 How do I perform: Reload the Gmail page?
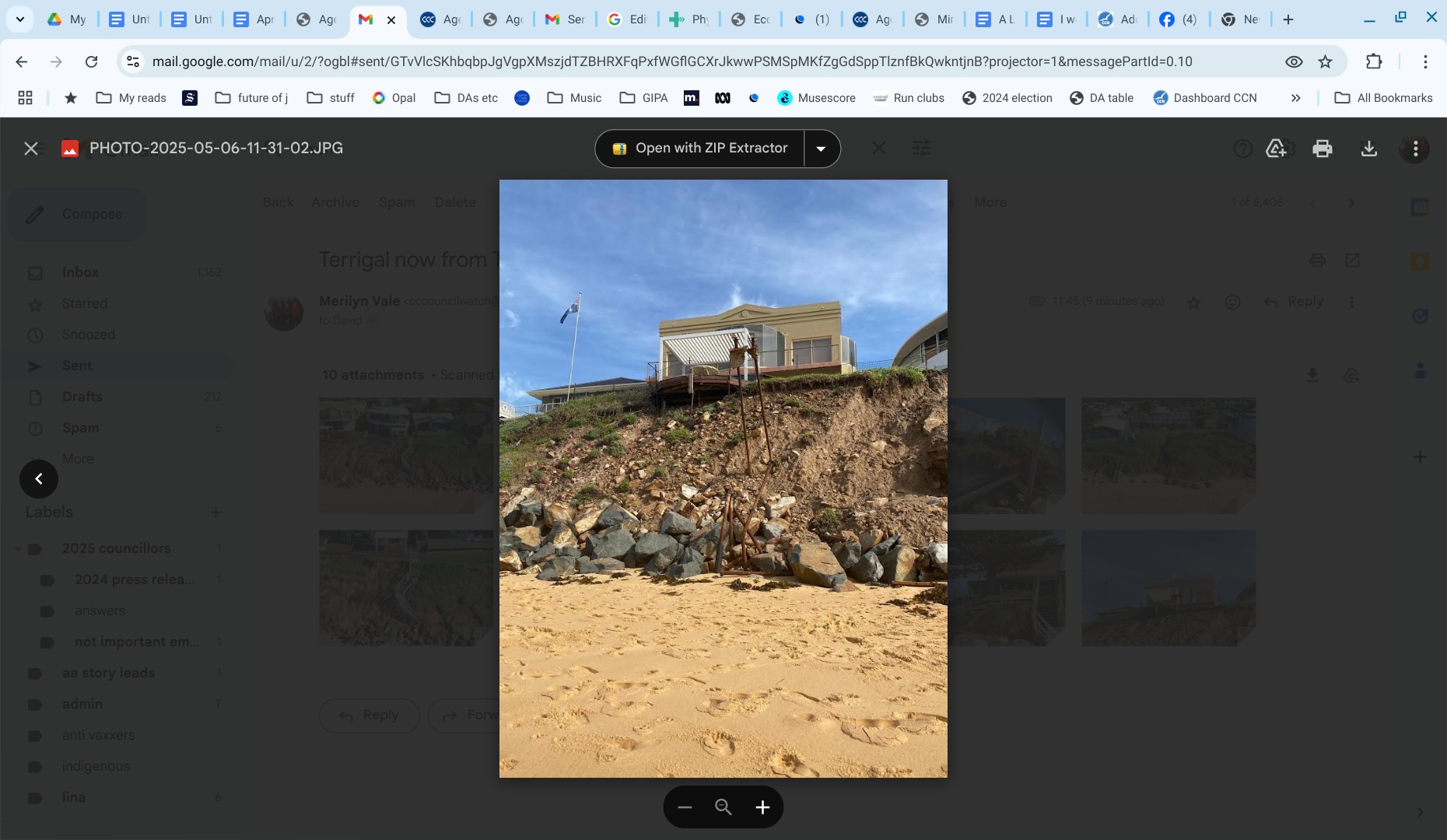pyautogui.click(x=91, y=61)
